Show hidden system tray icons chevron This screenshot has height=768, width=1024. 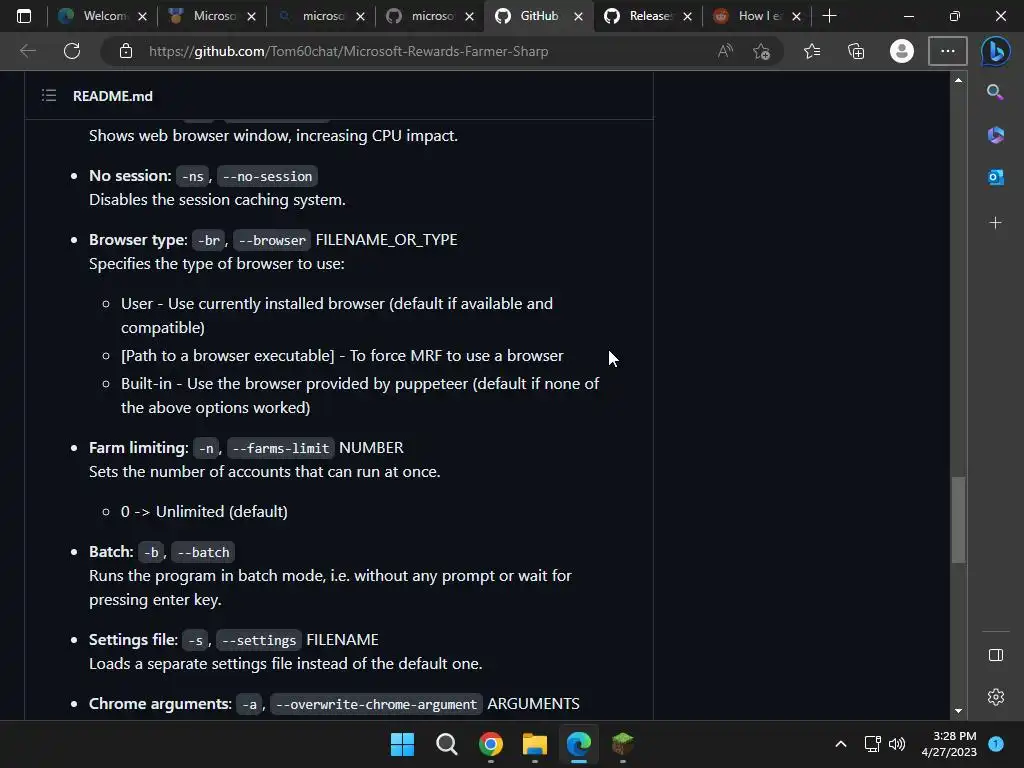pos(840,744)
